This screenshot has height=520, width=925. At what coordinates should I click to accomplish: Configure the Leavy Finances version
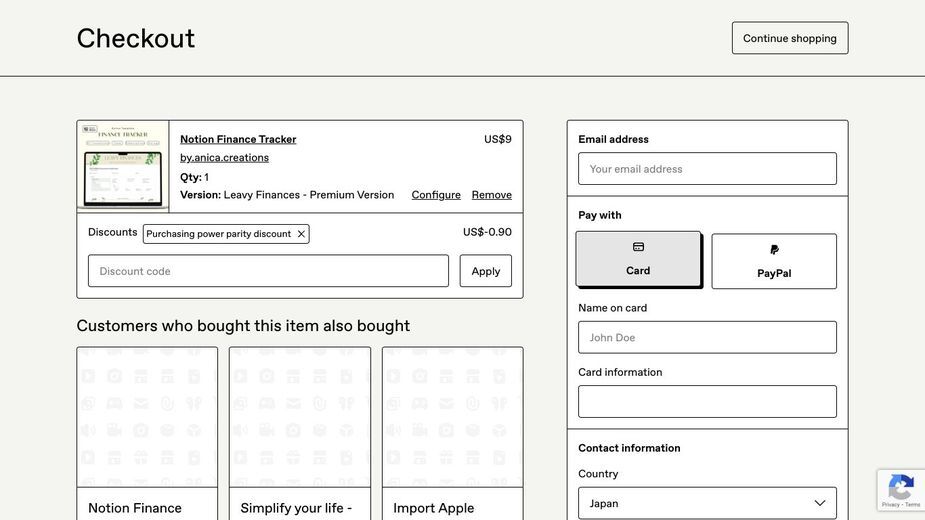[436, 195]
